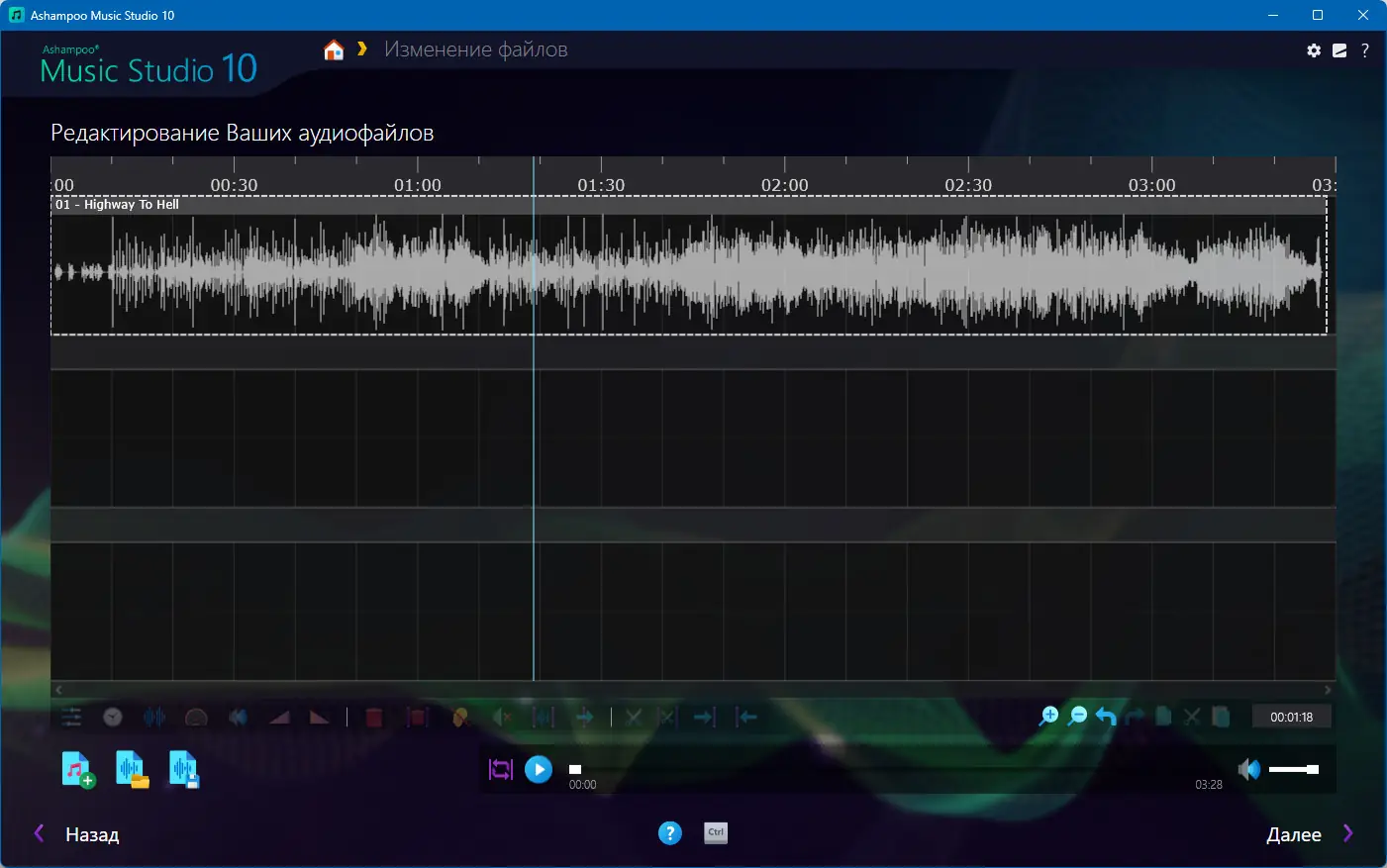Screen dimensions: 1387x868
Task: Click the 00:01:18 time position field
Action: pyautogui.click(x=1292, y=717)
